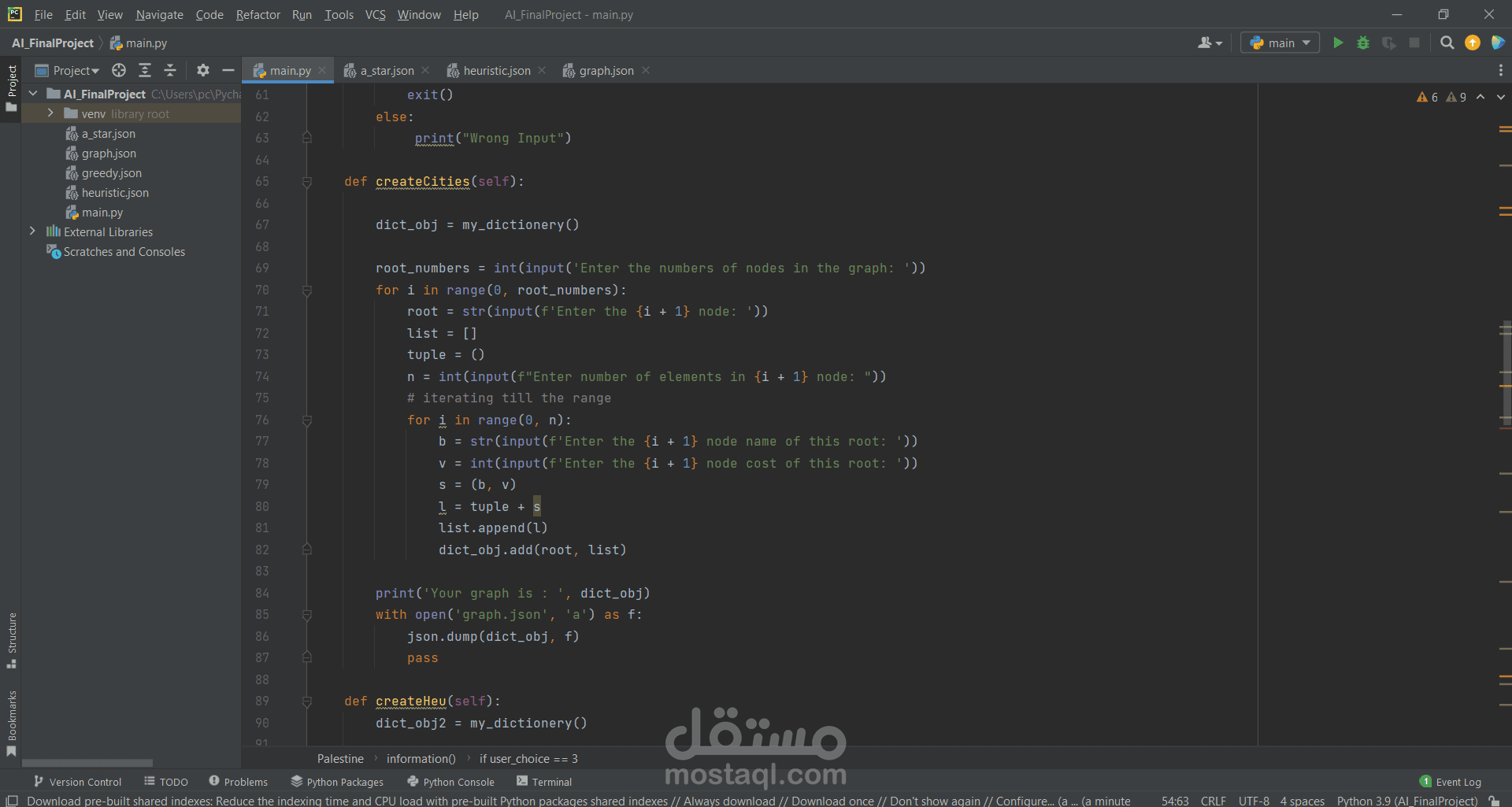Image resolution: width=1512 pixels, height=807 pixels.
Task: Open the Terminal tool window
Action: point(544,782)
